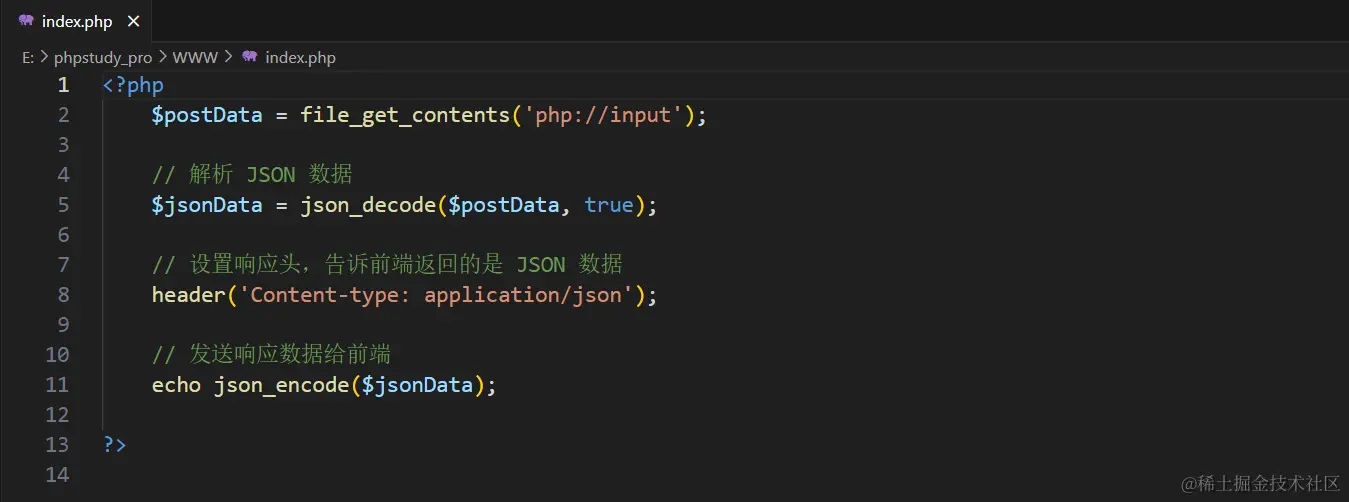
Task: Click the E: drive breadcrumb
Action: [x=28, y=57]
